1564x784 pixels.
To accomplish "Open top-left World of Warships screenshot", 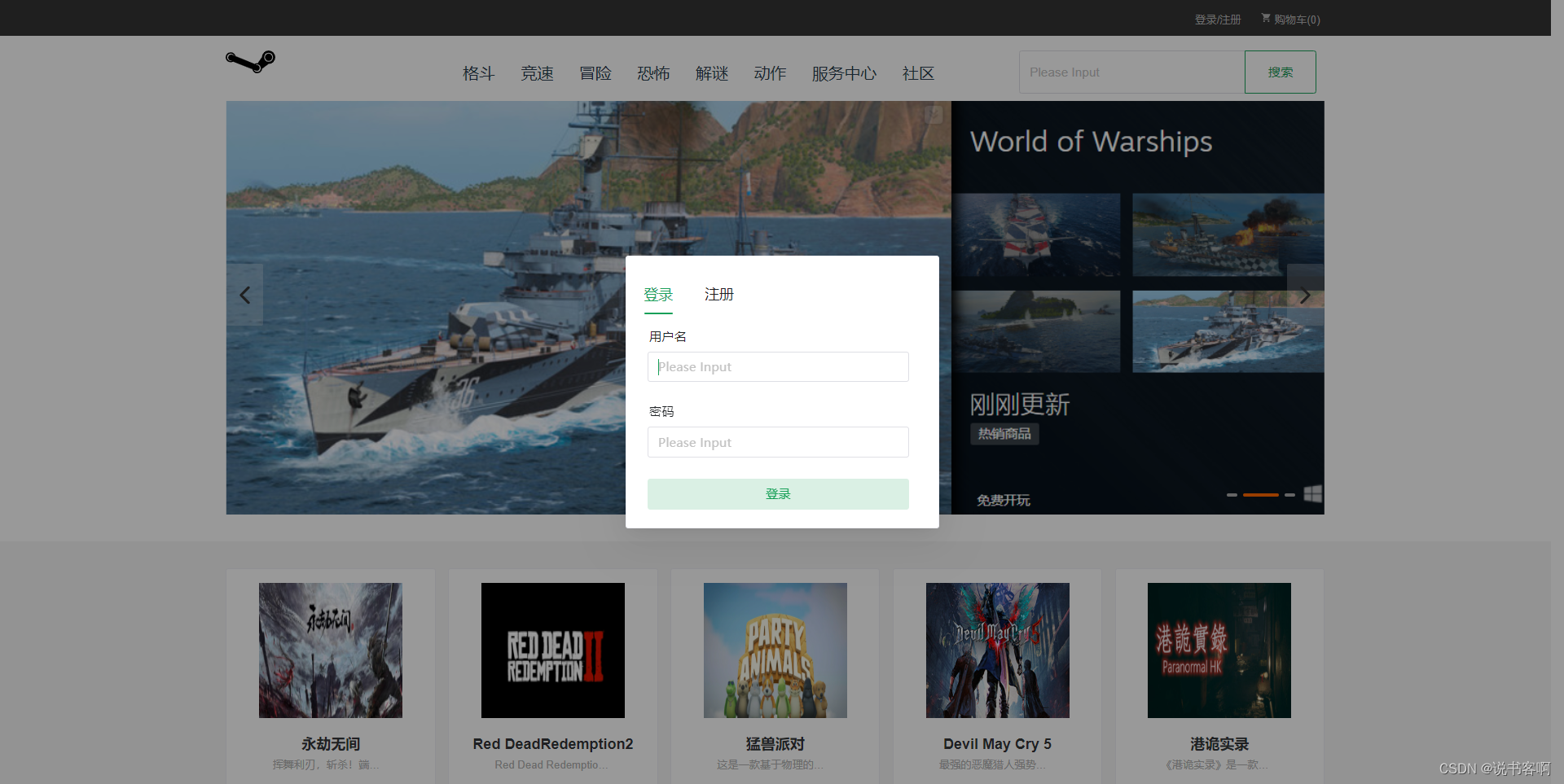I will click(1036, 234).
